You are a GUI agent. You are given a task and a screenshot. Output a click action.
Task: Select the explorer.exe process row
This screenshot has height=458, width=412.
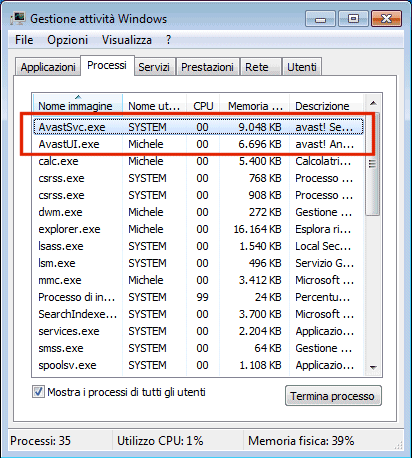pos(198,229)
